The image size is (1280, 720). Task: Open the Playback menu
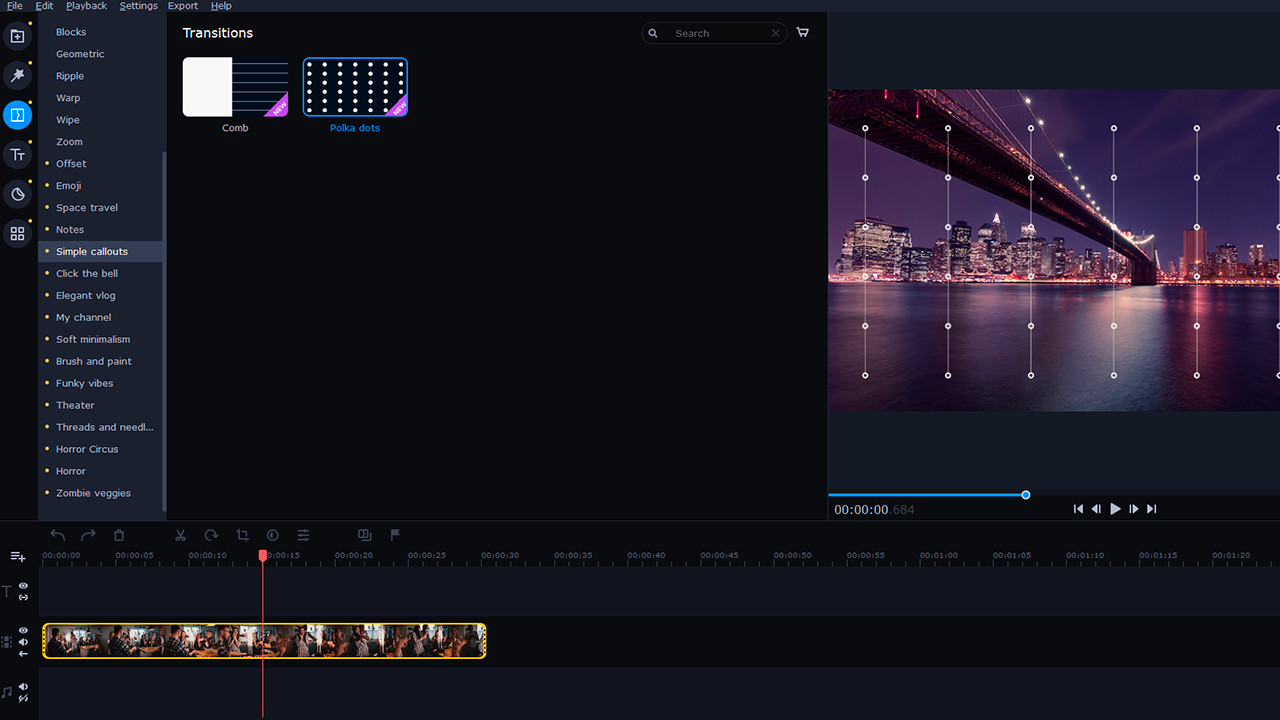point(86,5)
